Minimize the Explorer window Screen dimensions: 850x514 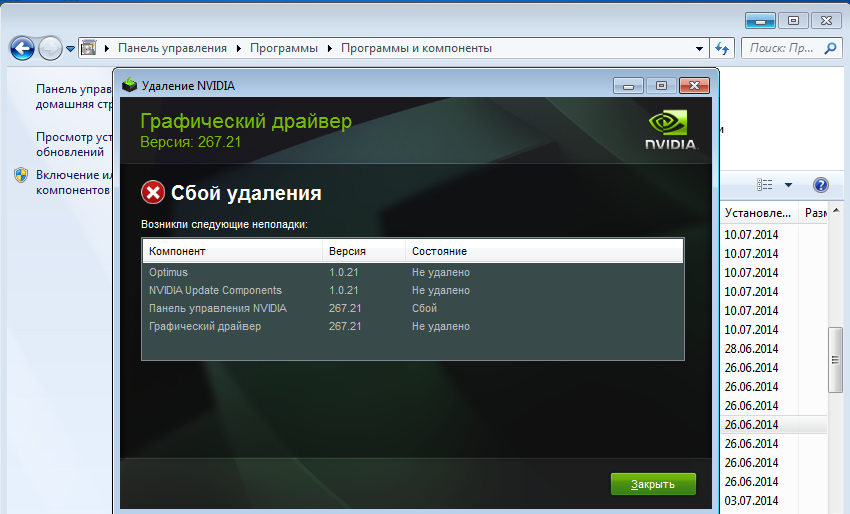click(760, 21)
